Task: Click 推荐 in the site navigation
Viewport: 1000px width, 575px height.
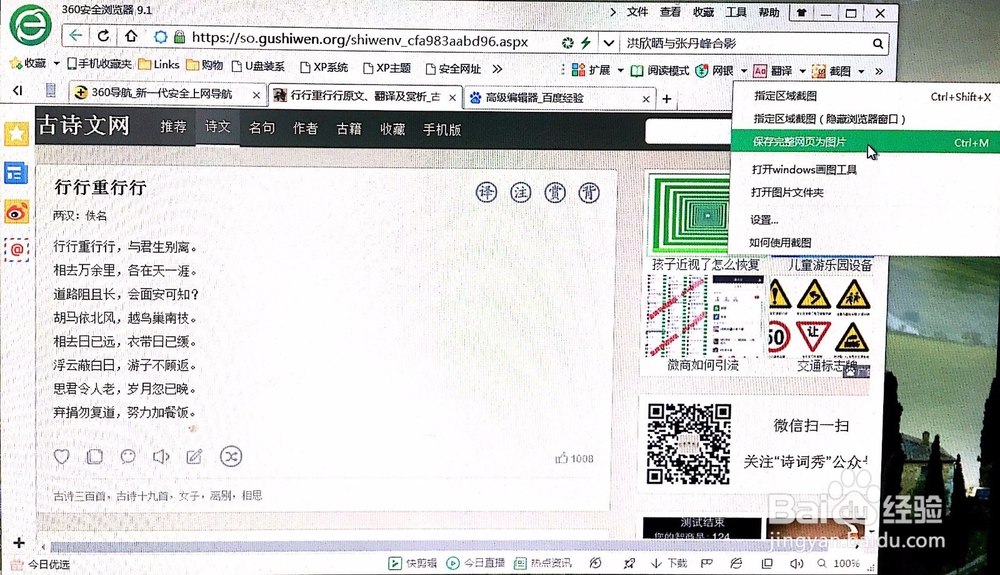Action: click(173, 127)
